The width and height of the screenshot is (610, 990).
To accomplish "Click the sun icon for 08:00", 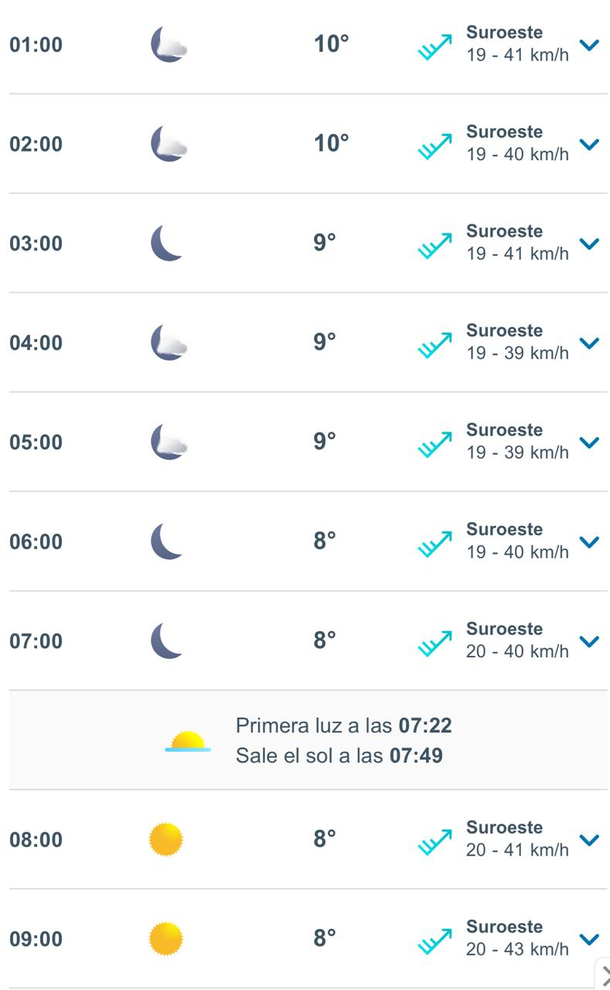I will tap(167, 839).
